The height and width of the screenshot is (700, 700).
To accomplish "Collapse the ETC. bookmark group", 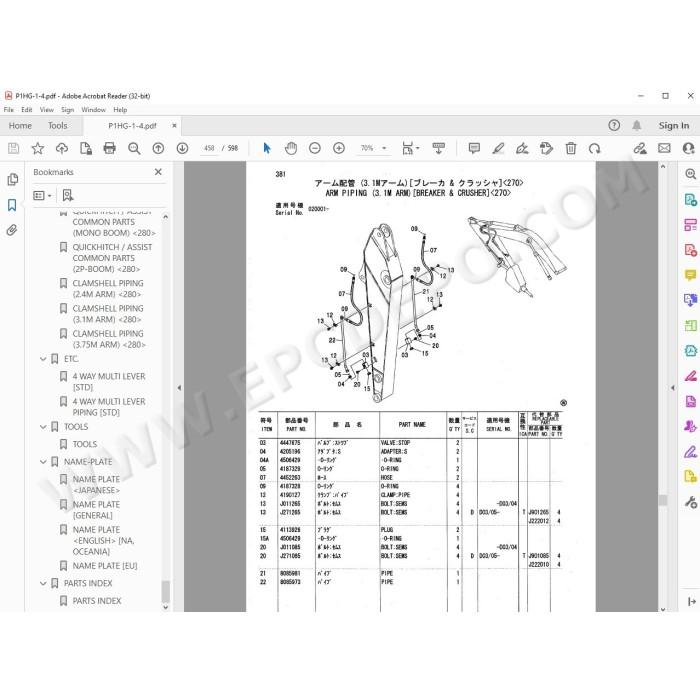I will coord(43,359).
